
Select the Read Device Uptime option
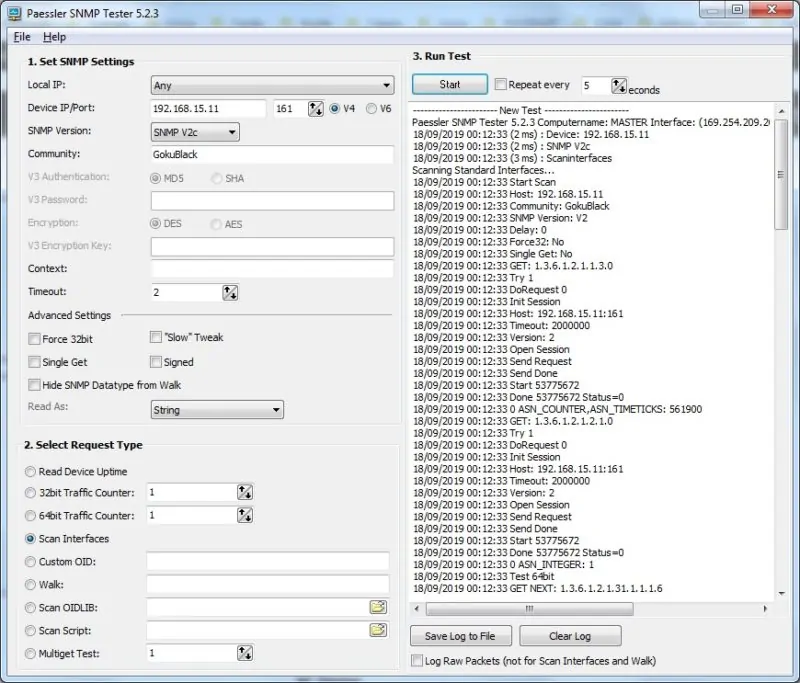[31, 471]
